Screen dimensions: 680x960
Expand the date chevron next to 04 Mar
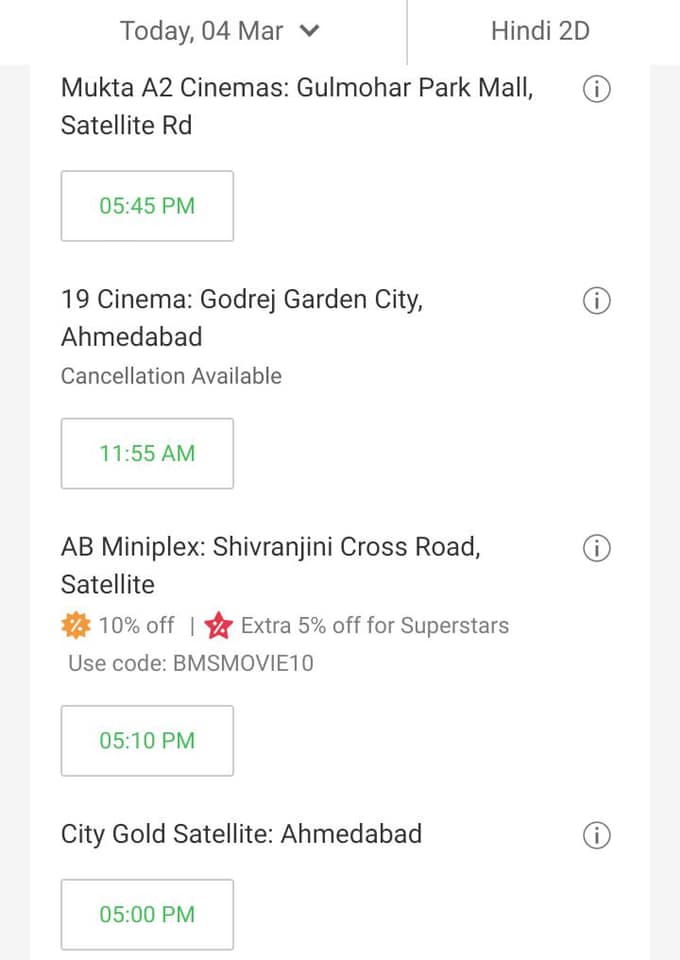coord(310,31)
